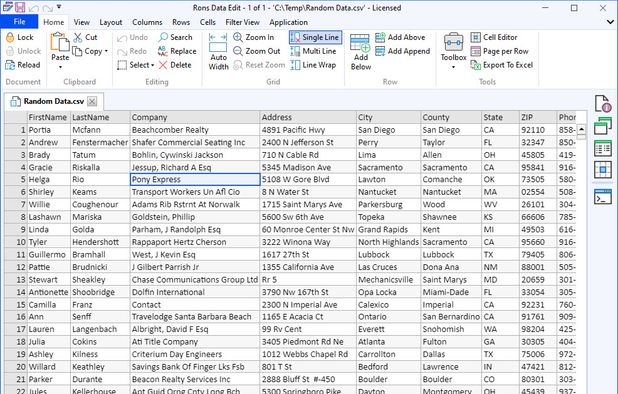The image size is (618, 394).
Task: Toggle Line Wrap mode
Action: (313, 65)
